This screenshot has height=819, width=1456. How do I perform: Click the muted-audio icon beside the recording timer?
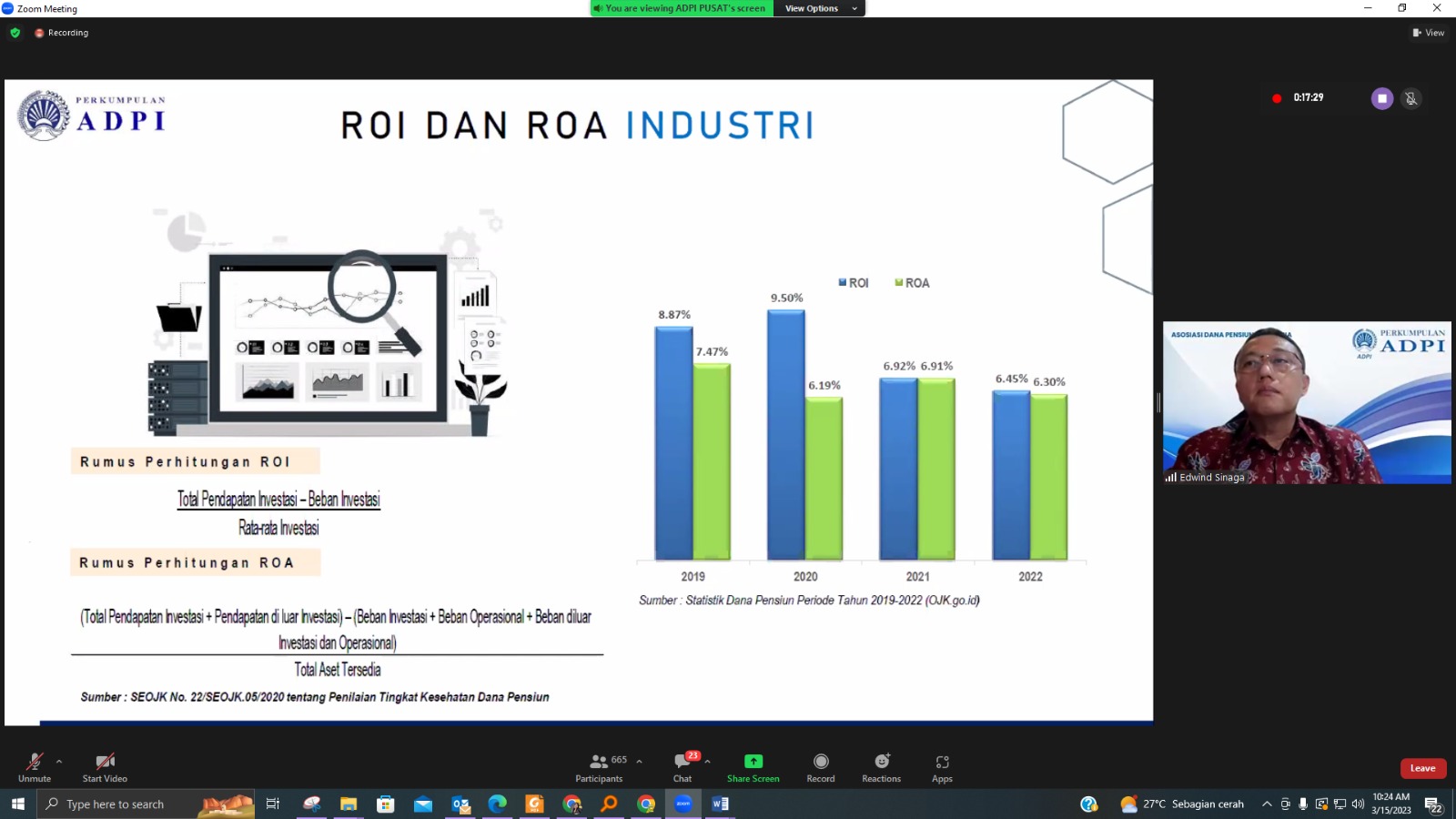[1410, 98]
